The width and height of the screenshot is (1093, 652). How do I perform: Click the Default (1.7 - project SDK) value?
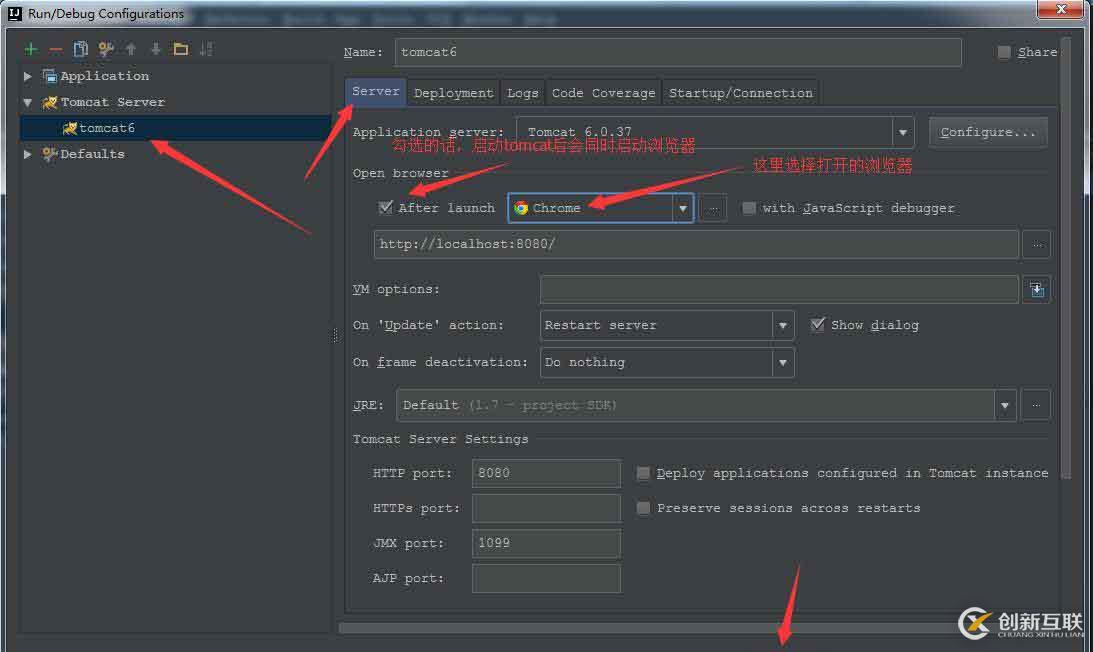click(510, 405)
